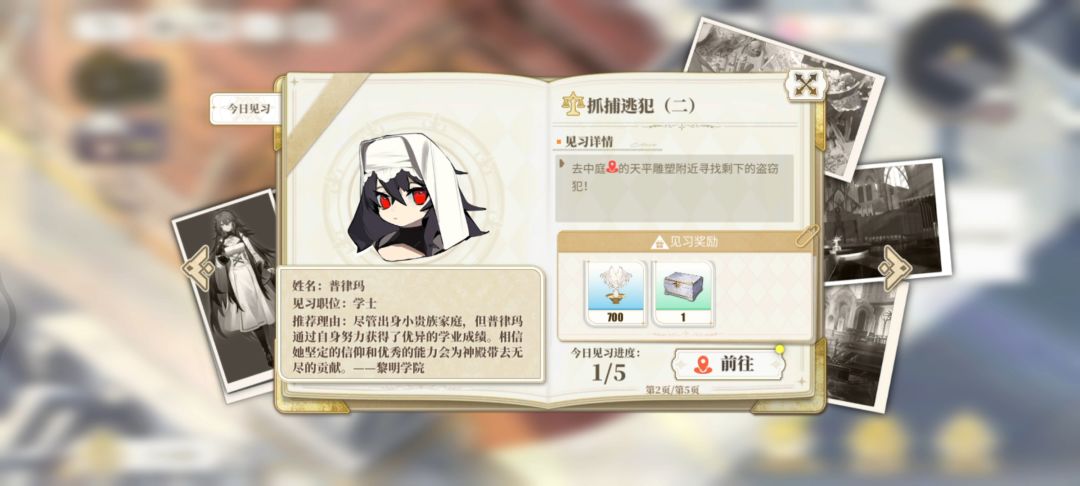Close the book with crossed-arrows icon
This screenshot has width=1080, height=486.
click(x=804, y=85)
